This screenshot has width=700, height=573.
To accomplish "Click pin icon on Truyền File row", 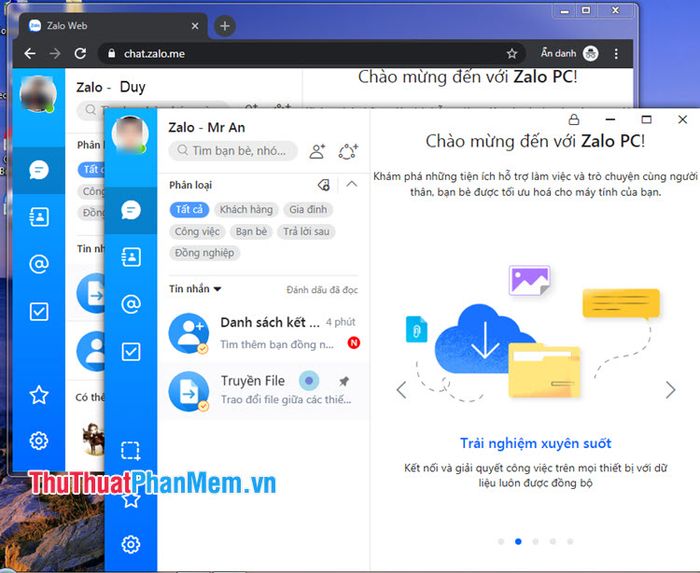I will pyautogui.click(x=344, y=381).
